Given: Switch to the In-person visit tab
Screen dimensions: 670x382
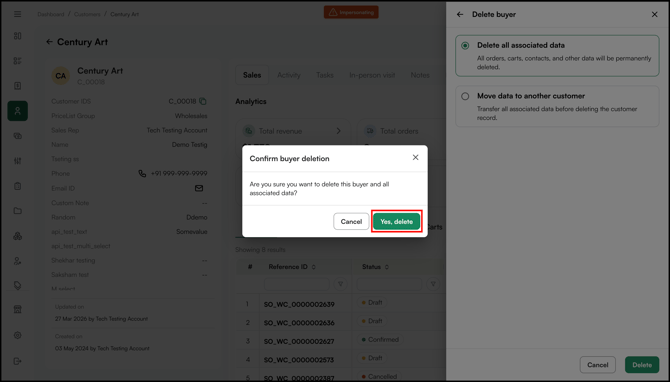Looking at the screenshot, I should 372,75.
